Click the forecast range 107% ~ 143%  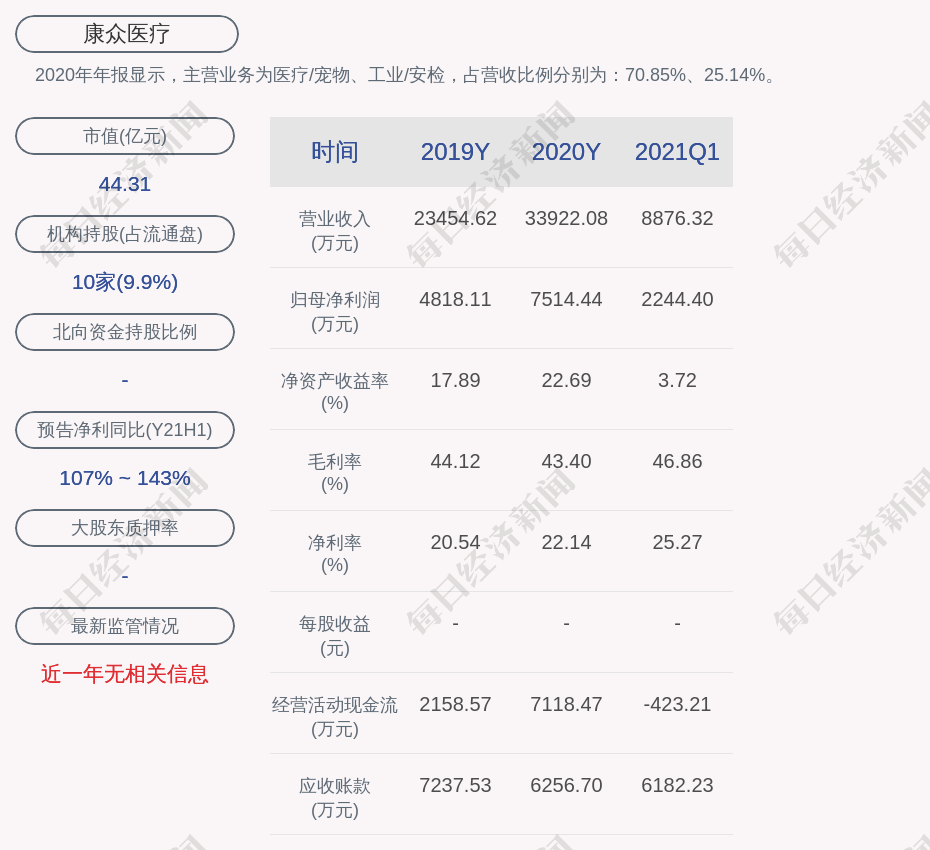coord(125,477)
